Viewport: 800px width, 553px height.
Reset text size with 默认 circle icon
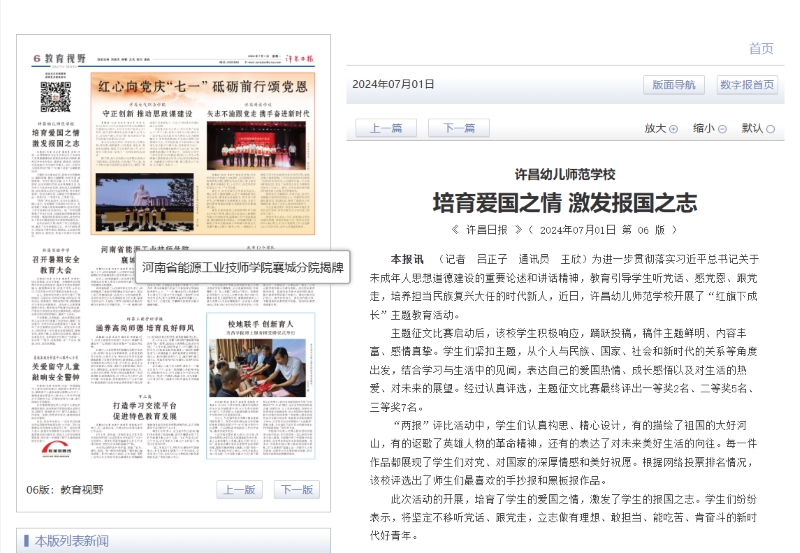click(770, 129)
